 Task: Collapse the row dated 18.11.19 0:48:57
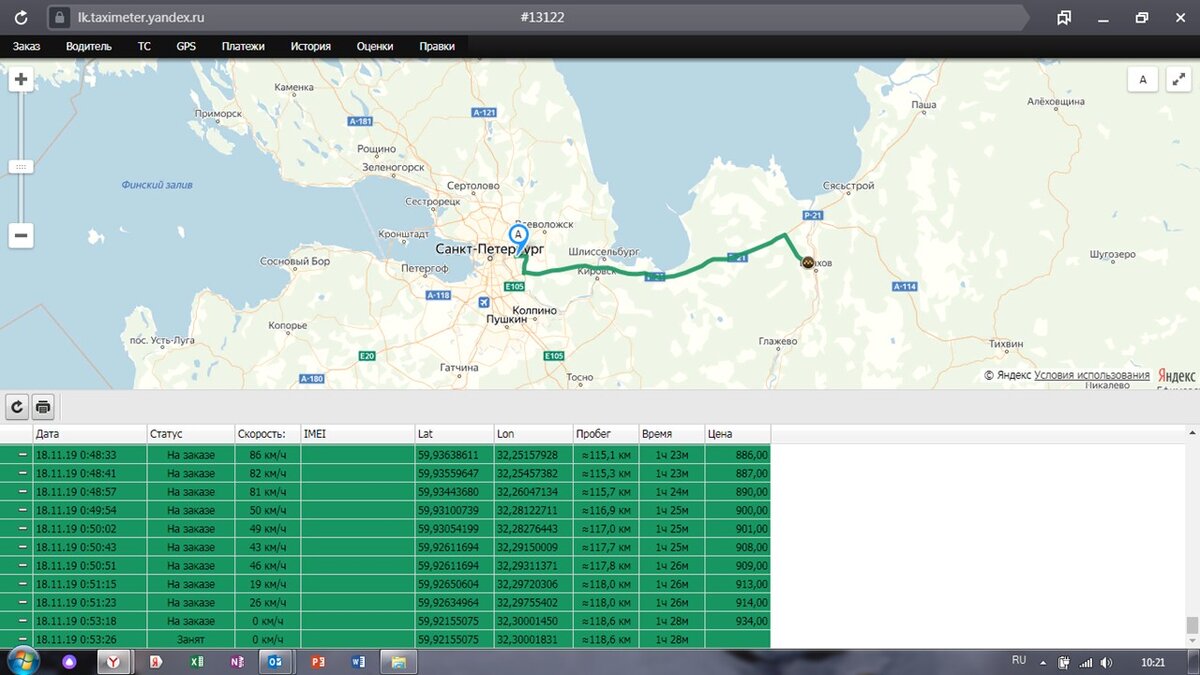click(22, 492)
